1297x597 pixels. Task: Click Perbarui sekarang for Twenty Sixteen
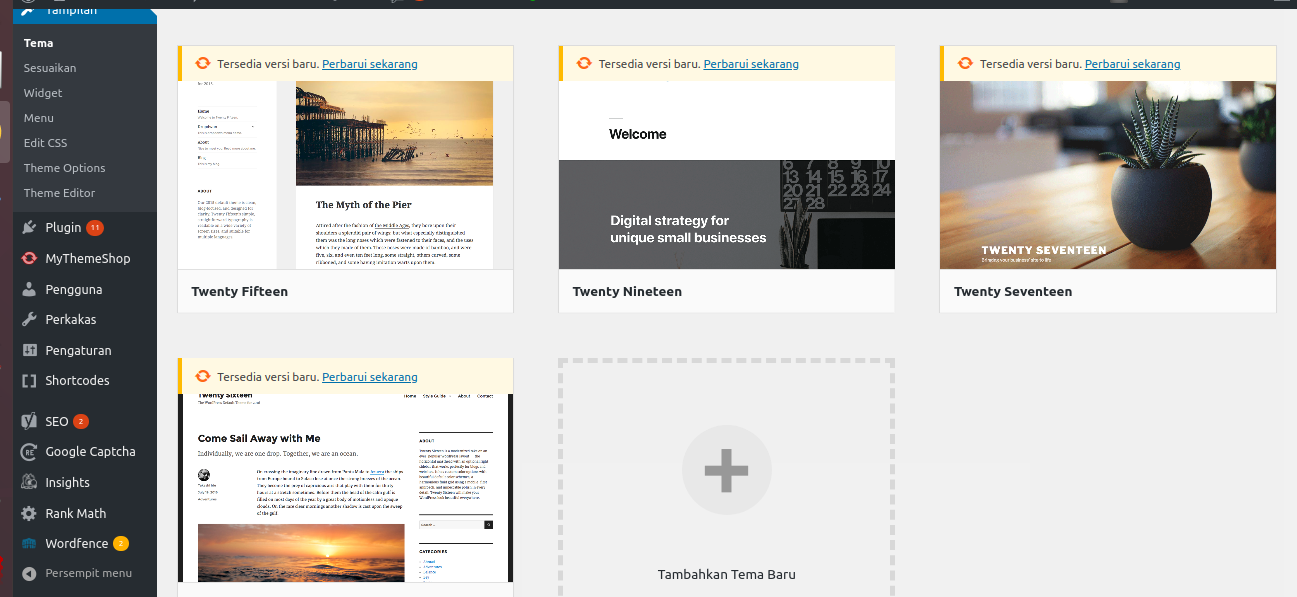[370, 377]
